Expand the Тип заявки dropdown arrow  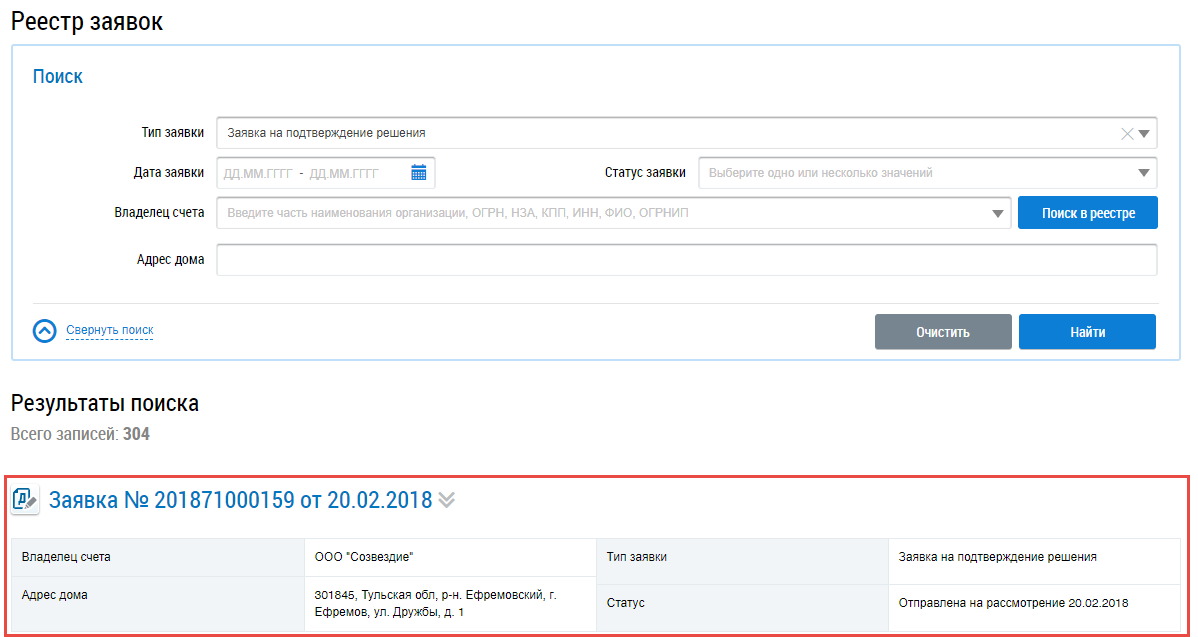click(1145, 133)
